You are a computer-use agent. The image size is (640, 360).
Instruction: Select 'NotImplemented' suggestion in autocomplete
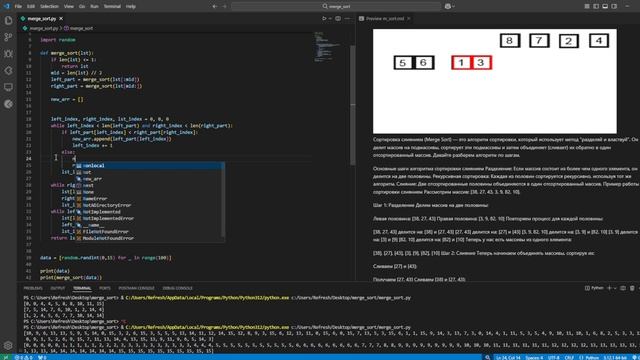pos(149,212)
